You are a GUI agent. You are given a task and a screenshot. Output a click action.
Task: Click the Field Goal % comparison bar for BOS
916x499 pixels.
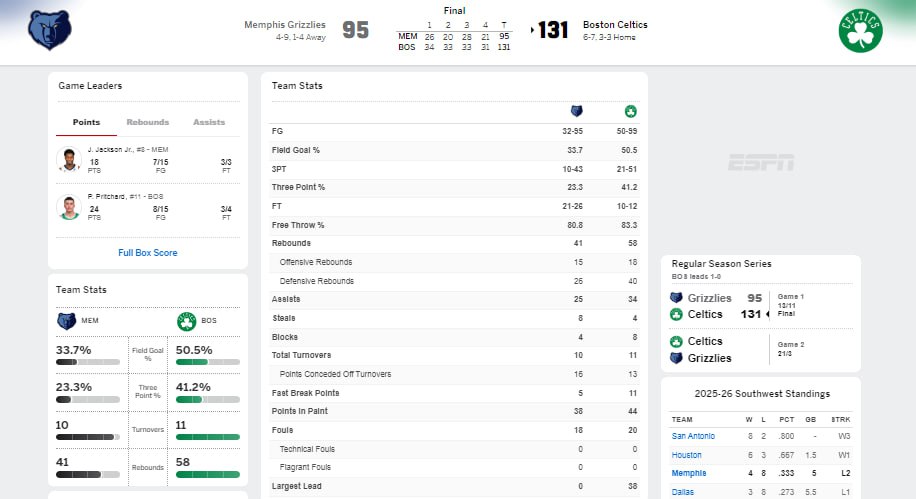(208, 361)
